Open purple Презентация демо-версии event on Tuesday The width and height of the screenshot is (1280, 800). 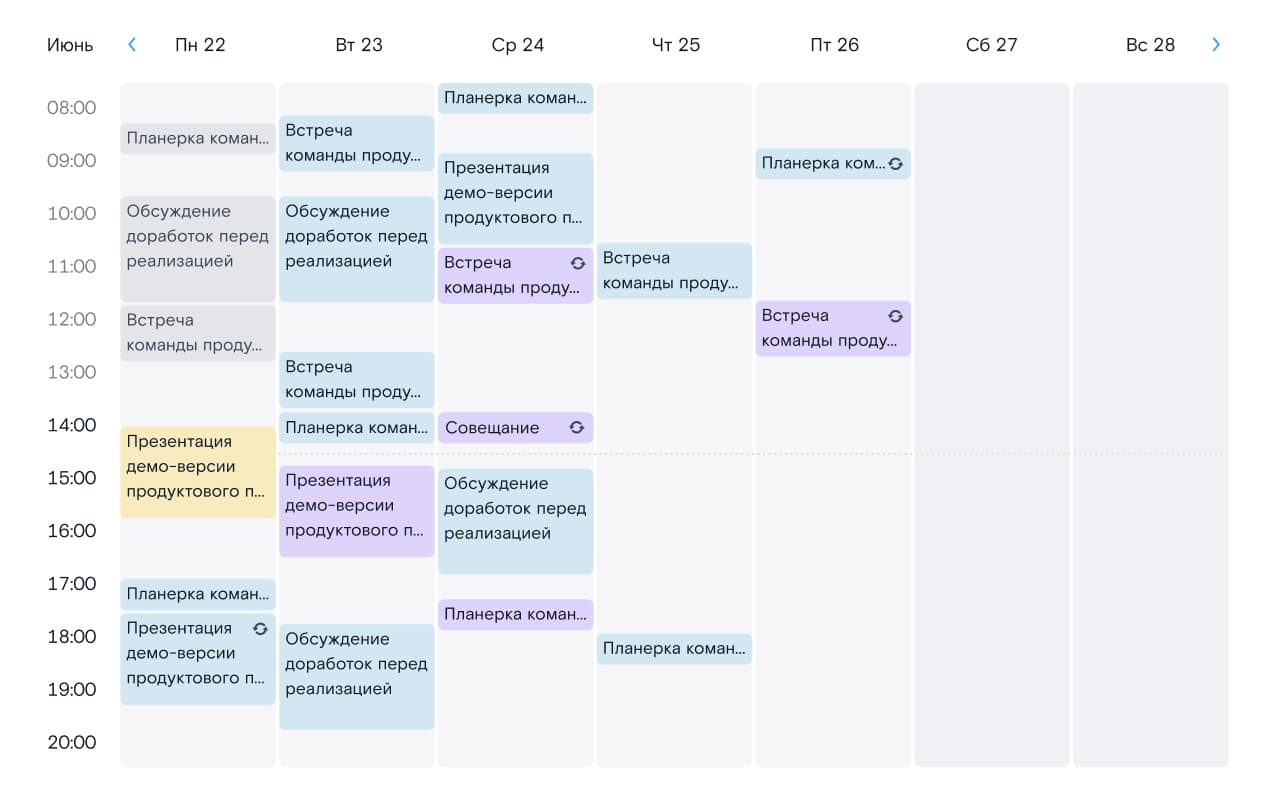(357, 511)
